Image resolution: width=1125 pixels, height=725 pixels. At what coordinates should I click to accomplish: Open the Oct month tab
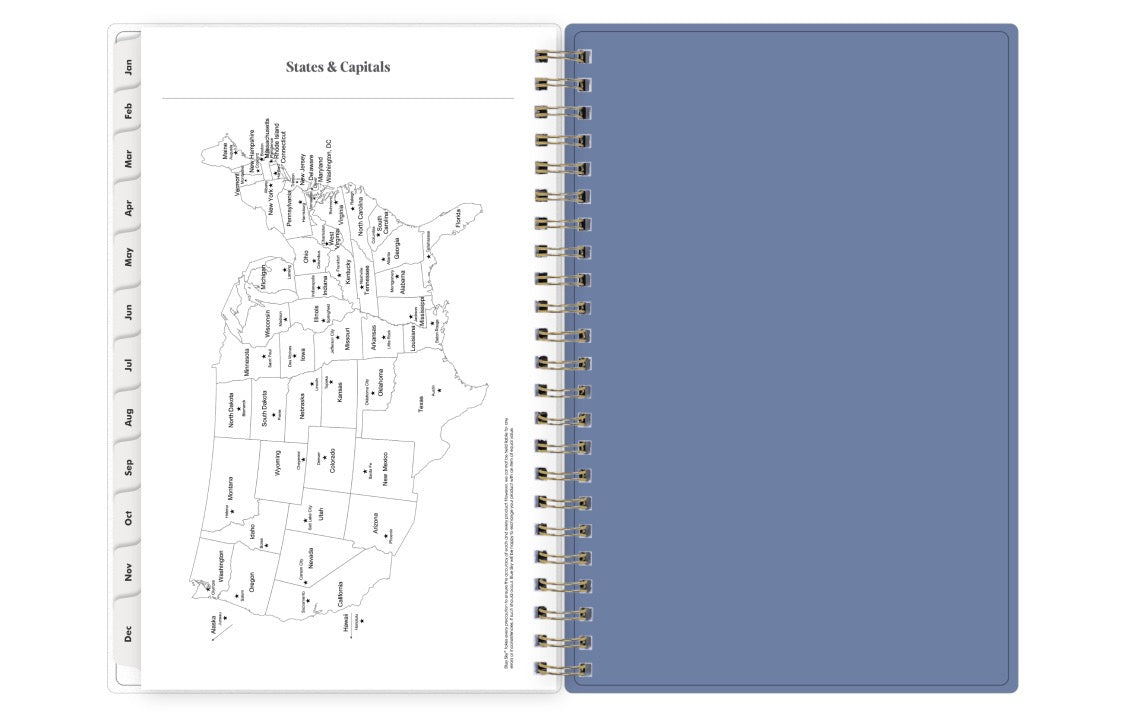128,518
